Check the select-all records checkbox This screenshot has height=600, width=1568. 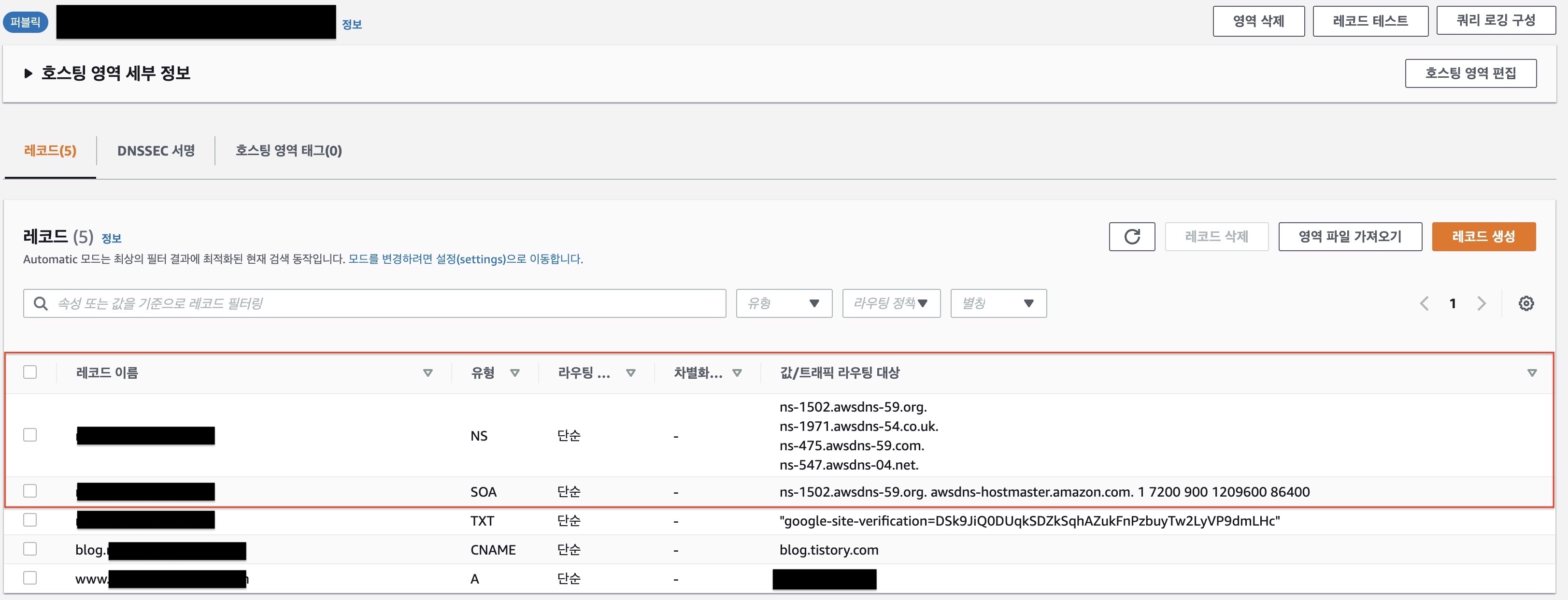point(30,372)
